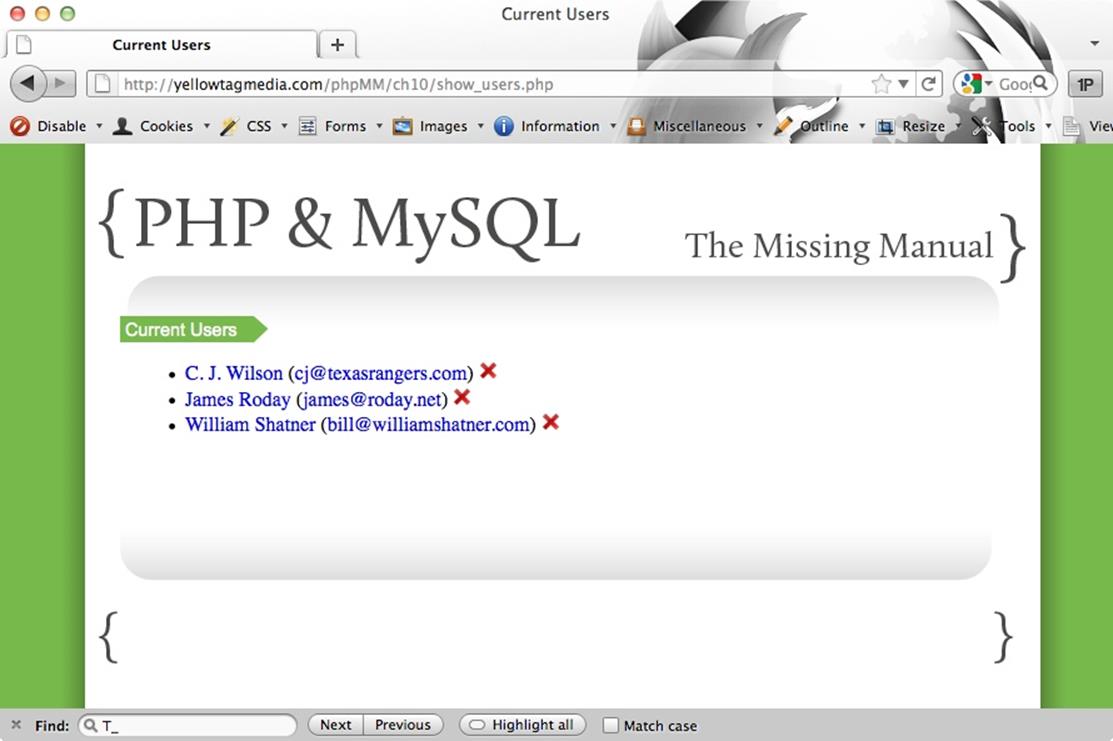Viewport: 1113px width, 741px height.
Task: Open the William Shatner user link
Action: click(x=250, y=424)
